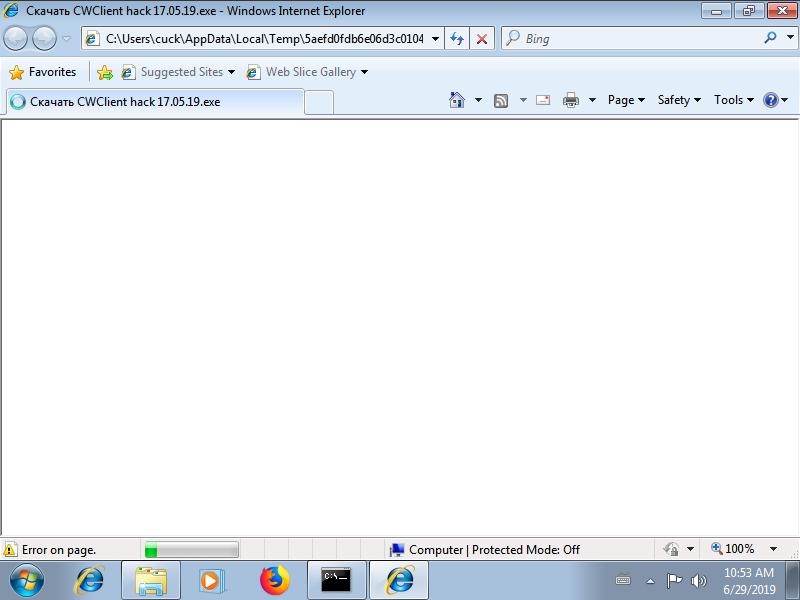Open the Favorites center
The width and height of the screenshot is (800, 600).
42,72
